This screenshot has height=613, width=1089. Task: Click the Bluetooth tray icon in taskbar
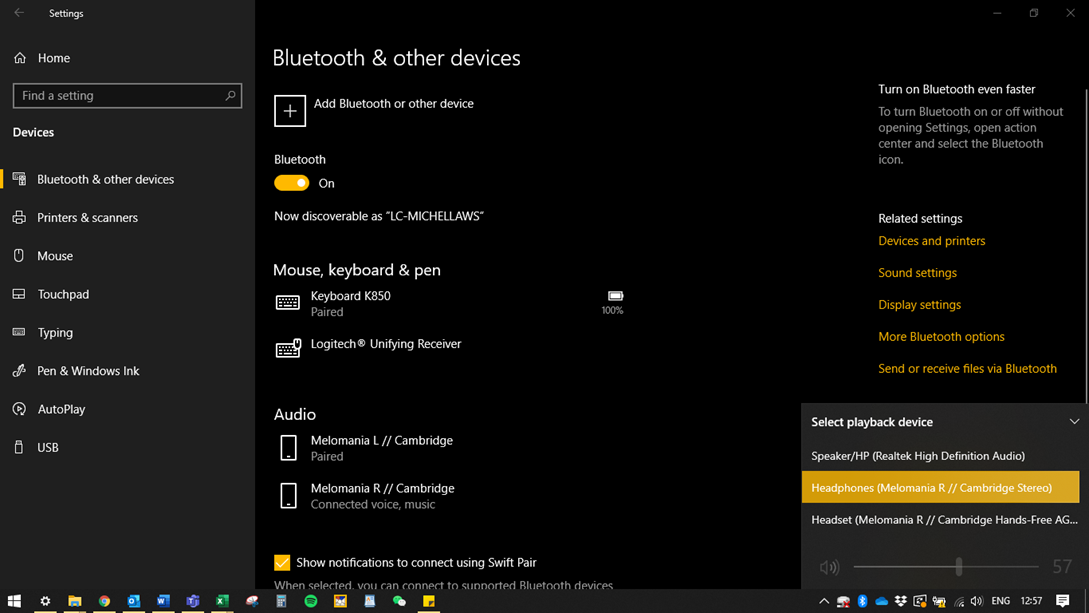pos(862,601)
